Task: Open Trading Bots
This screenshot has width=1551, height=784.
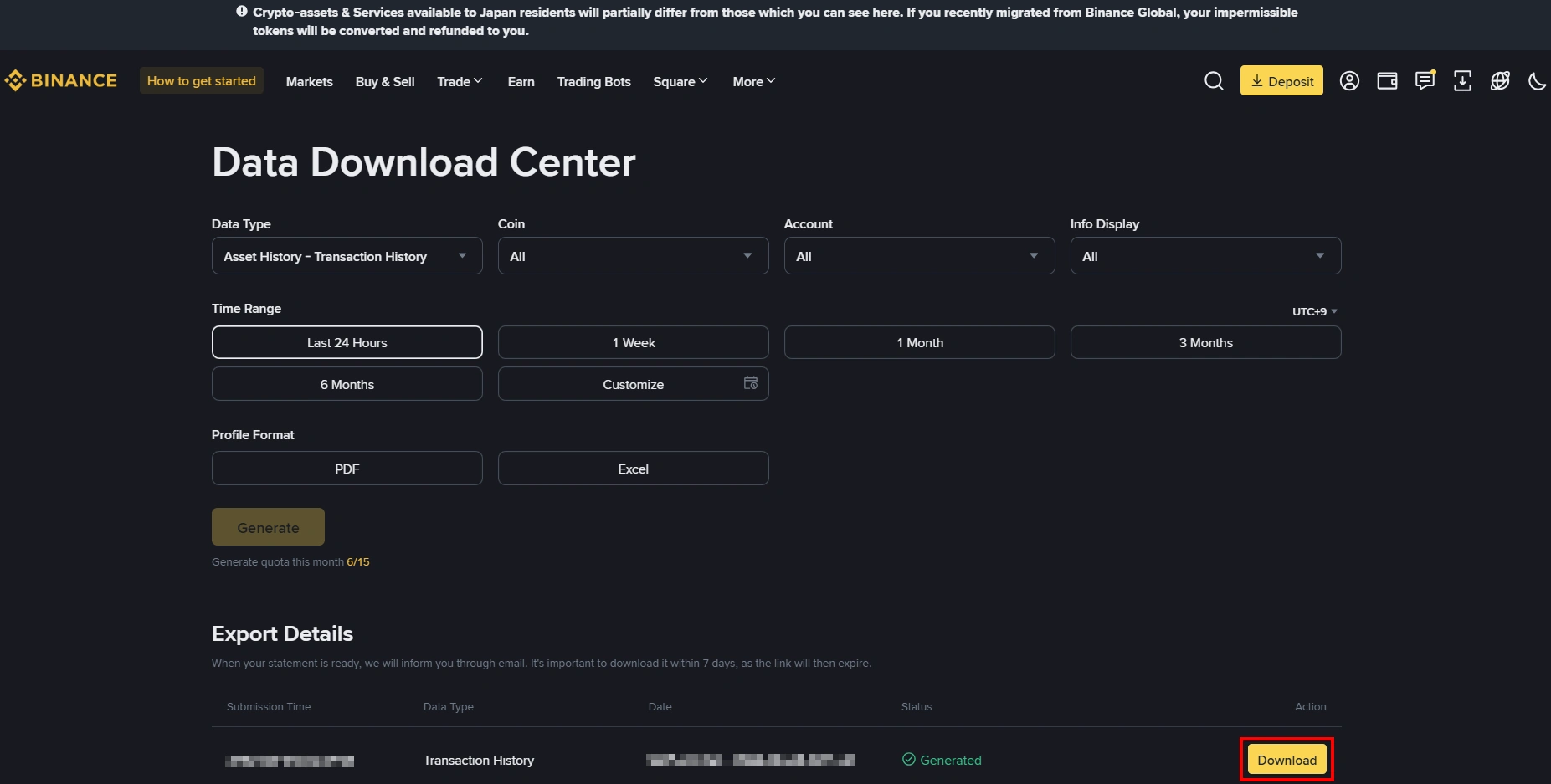Action: coord(594,81)
